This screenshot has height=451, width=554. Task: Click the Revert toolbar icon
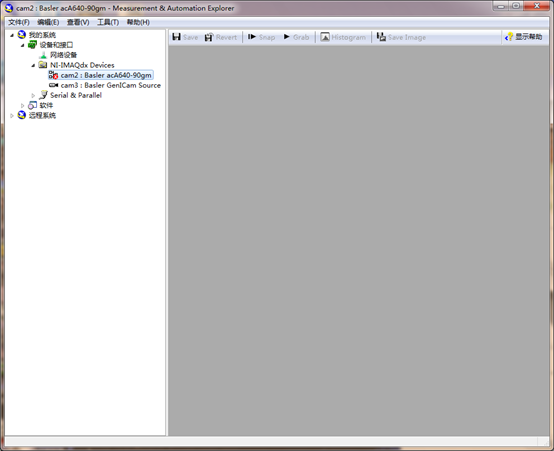click(x=209, y=37)
